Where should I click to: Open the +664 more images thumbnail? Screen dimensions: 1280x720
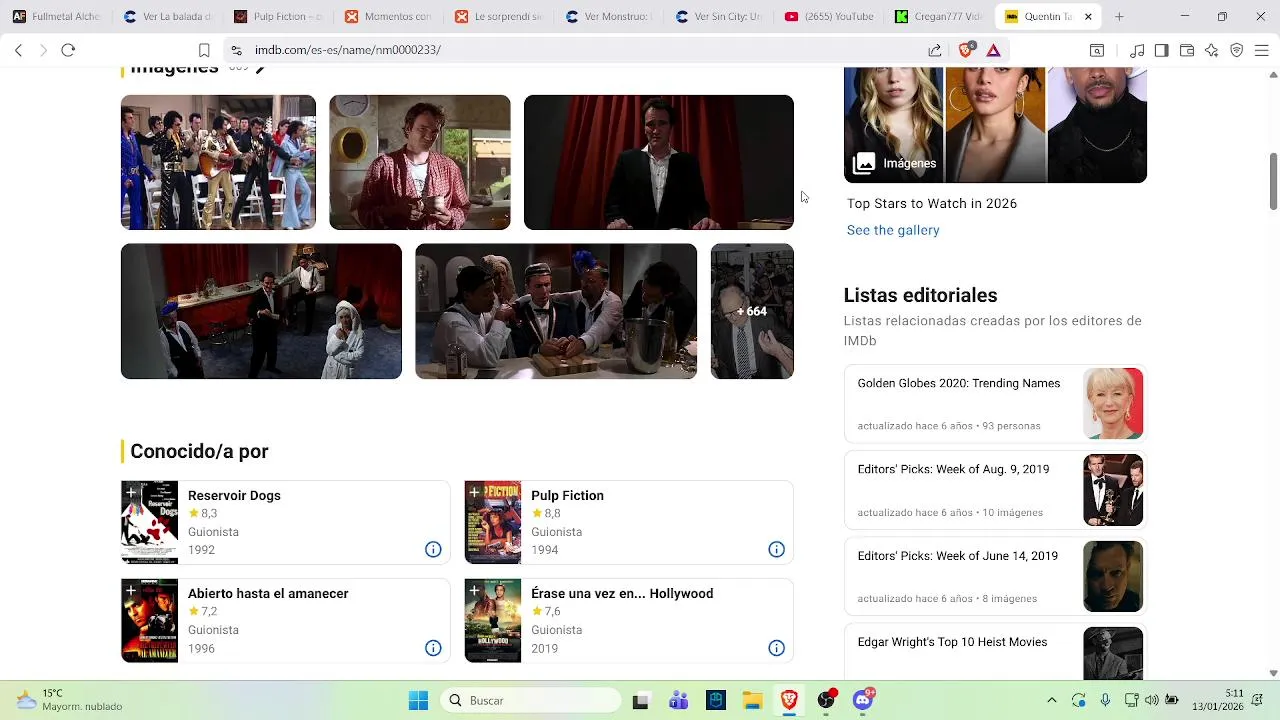pos(752,311)
